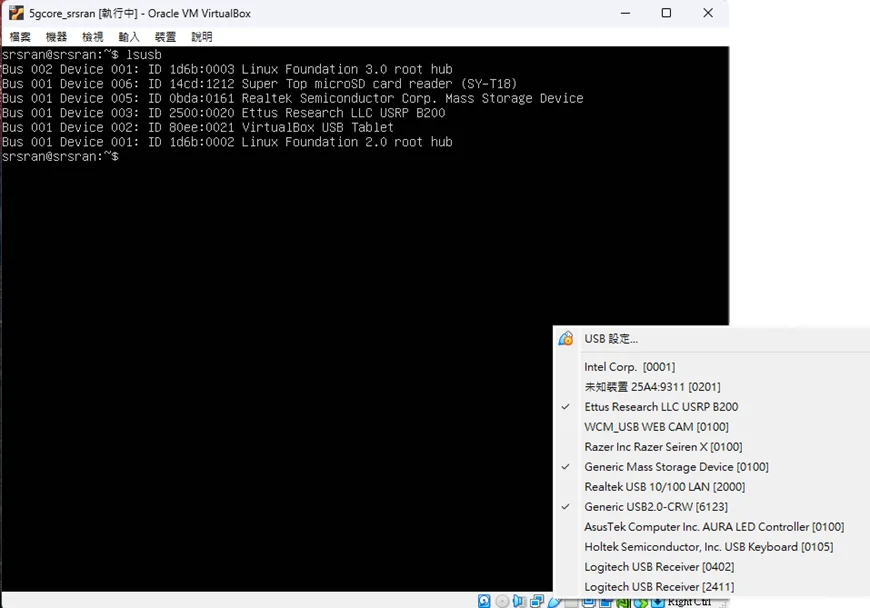
Task: Click the 'lsusb' command in the terminal
Action: coord(144,54)
